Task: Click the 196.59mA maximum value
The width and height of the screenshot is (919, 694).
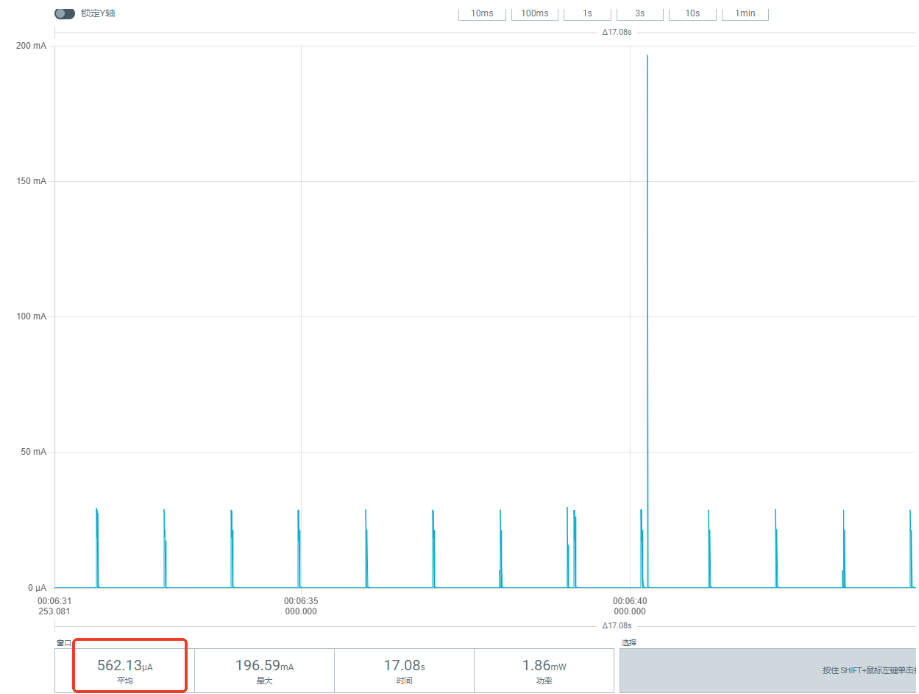Action: click(x=264, y=666)
